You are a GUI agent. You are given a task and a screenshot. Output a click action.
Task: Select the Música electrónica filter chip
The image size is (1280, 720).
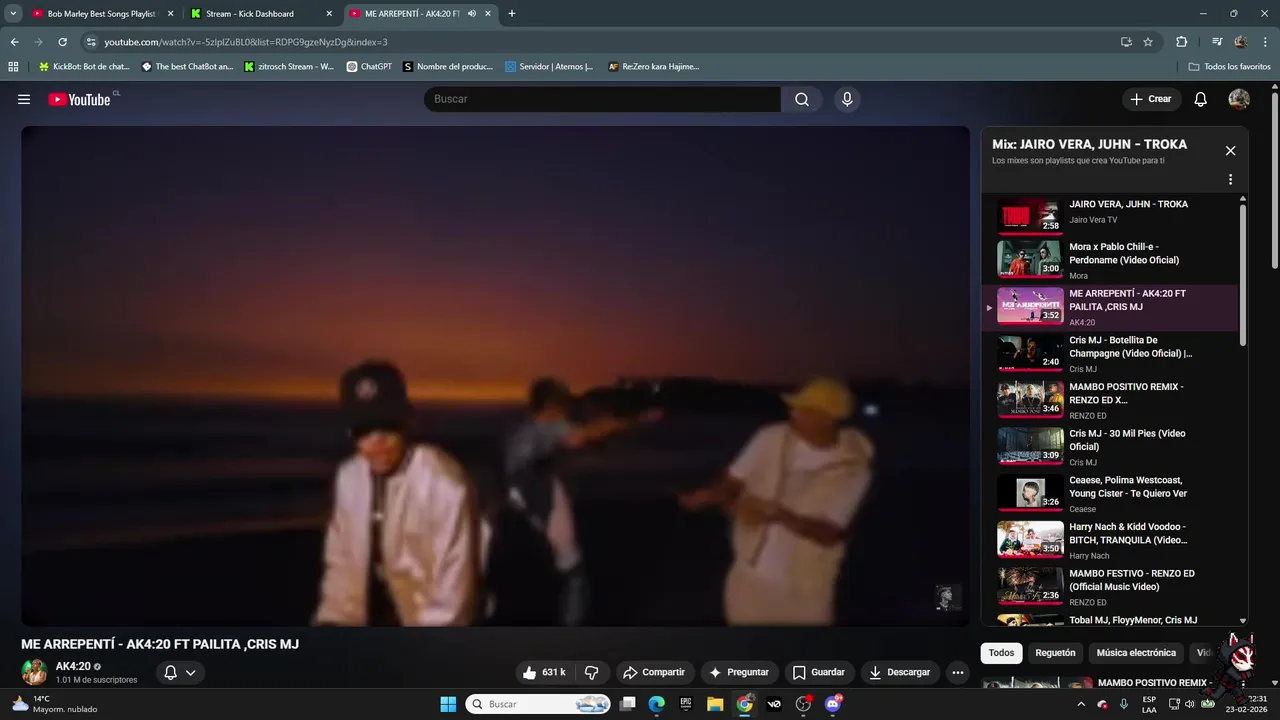point(1136,653)
